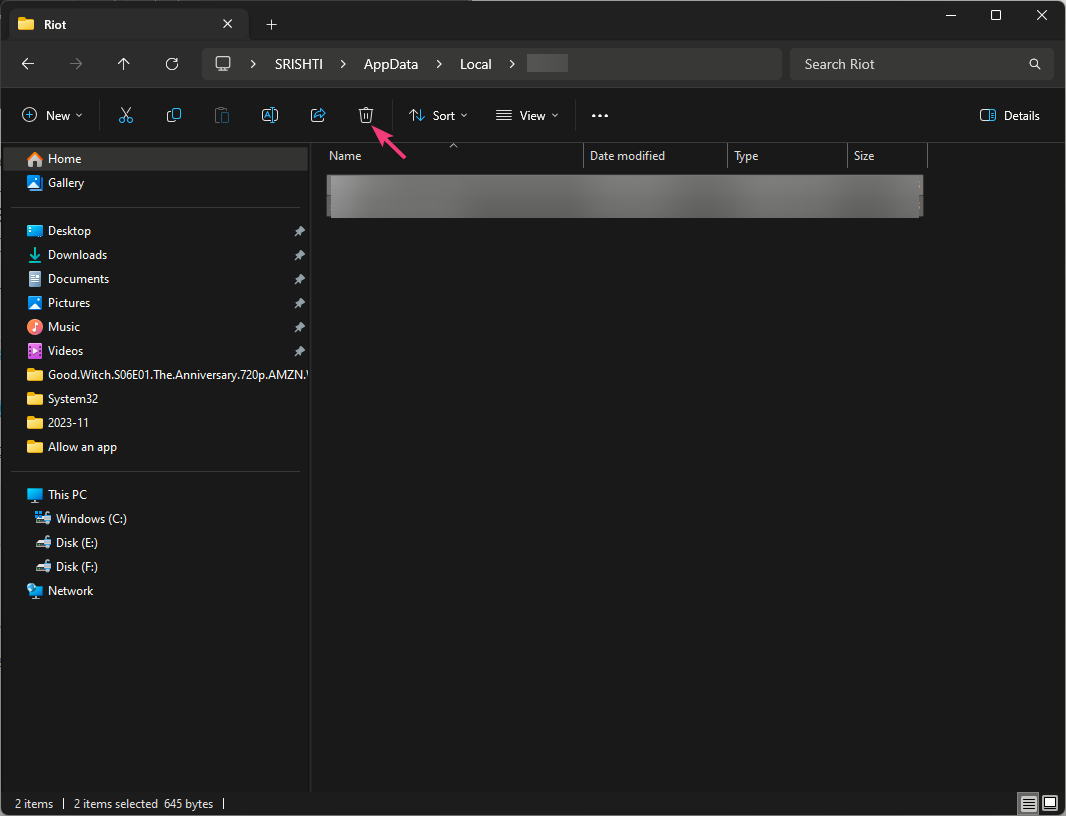
Task: Open Home in navigation pane
Action: [156, 159]
